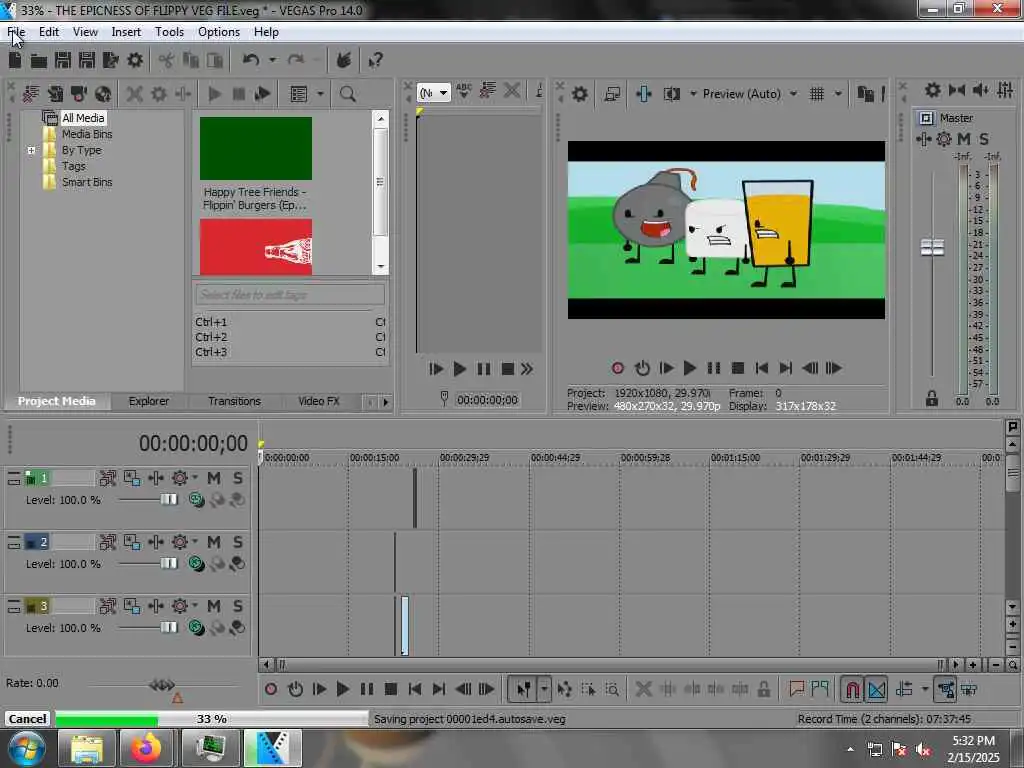Screen dimensions: 1024x768
Task: Select the All Media bin
Action: point(83,118)
